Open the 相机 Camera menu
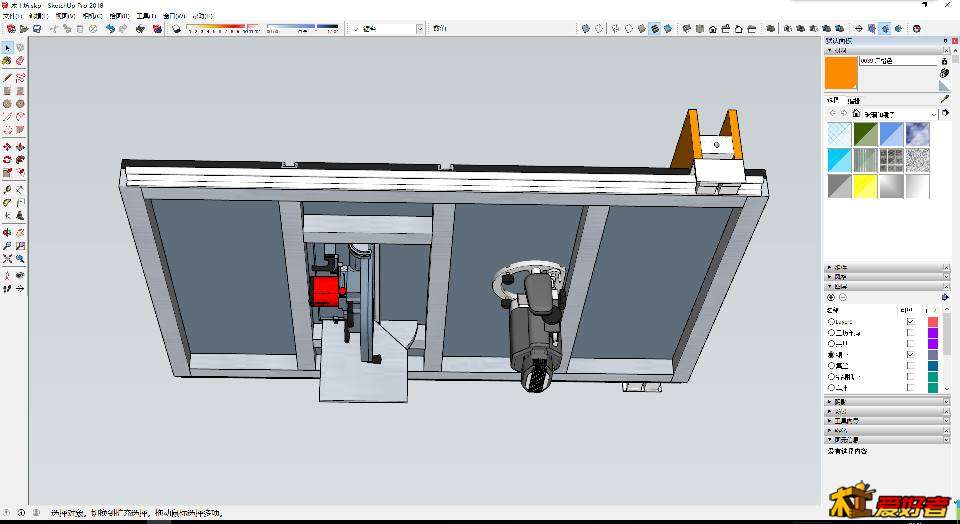Image resolution: width=960 pixels, height=524 pixels. pos(92,16)
